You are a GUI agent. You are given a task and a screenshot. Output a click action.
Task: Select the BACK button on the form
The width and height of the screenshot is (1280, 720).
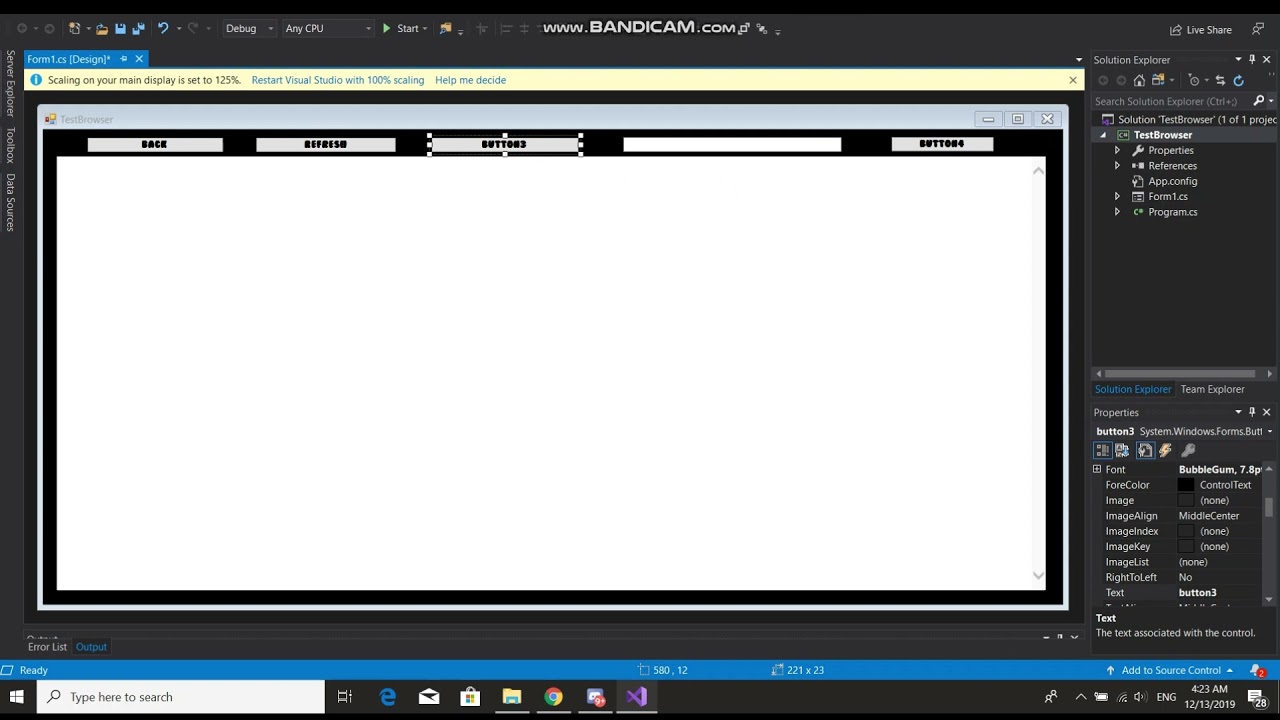(155, 144)
